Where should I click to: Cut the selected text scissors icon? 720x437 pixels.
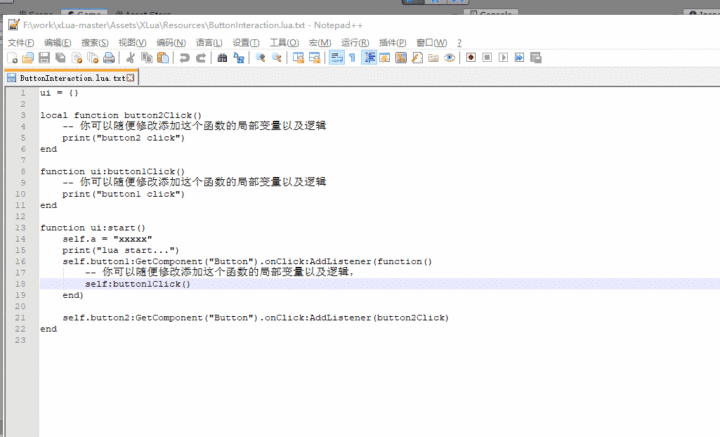coord(130,58)
